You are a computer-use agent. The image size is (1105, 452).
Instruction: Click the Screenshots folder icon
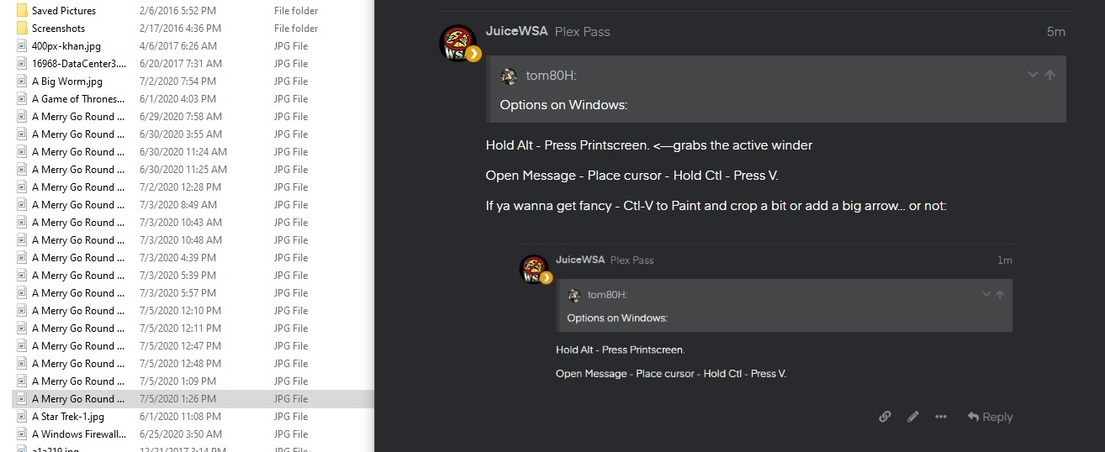(x=22, y=29)
